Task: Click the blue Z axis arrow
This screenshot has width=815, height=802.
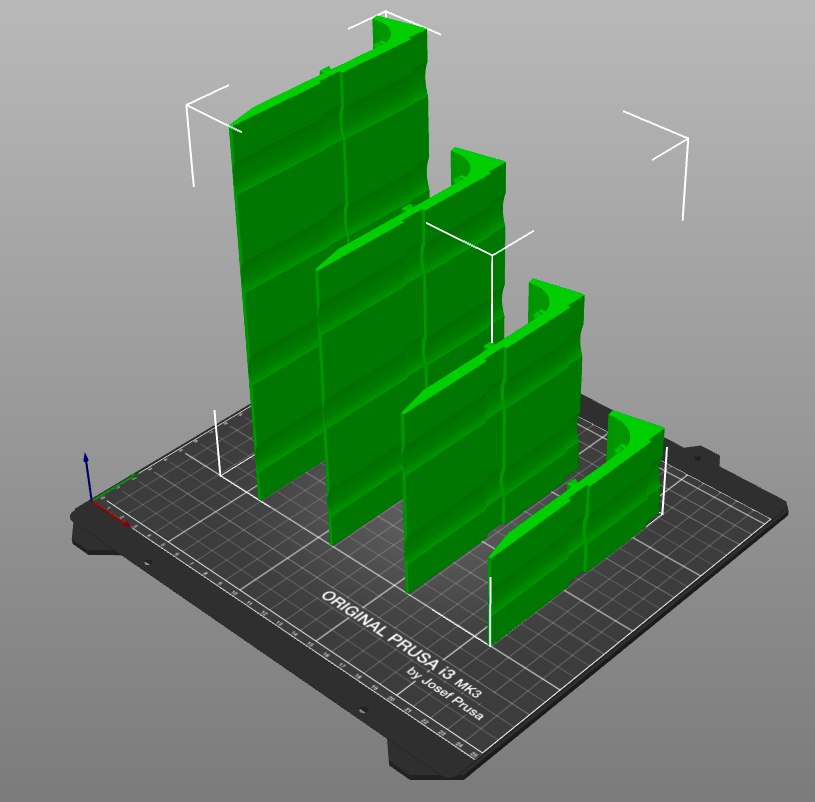Action: 86,470
